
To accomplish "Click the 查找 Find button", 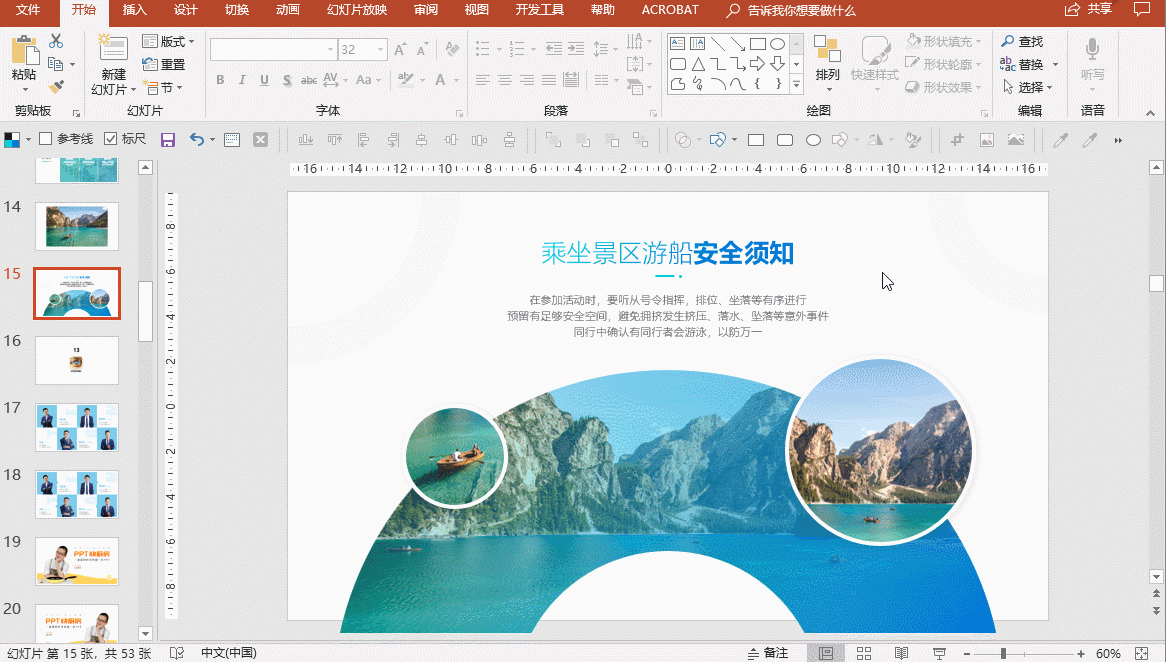I will click(x=1022, y=41).
